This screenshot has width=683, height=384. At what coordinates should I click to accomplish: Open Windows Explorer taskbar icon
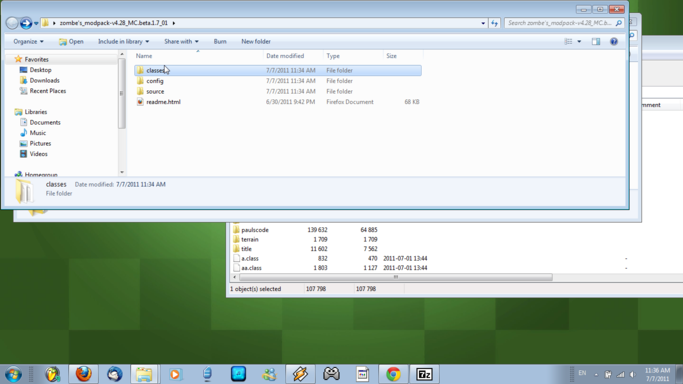144,374
